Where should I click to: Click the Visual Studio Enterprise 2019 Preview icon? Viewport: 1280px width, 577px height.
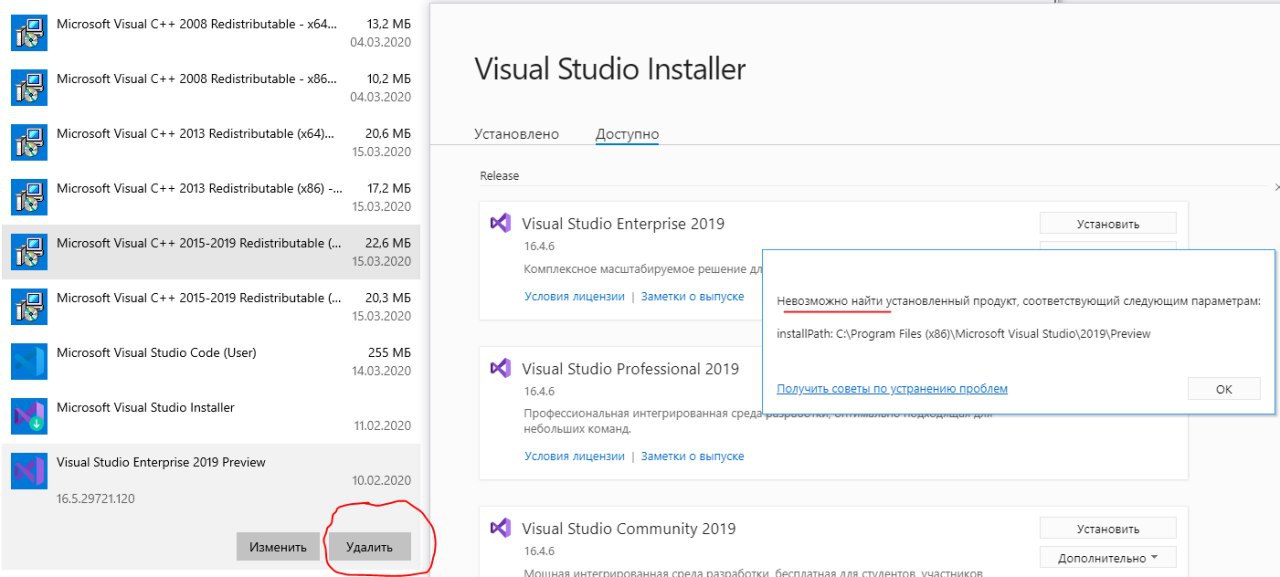click(x=28, y=471)
